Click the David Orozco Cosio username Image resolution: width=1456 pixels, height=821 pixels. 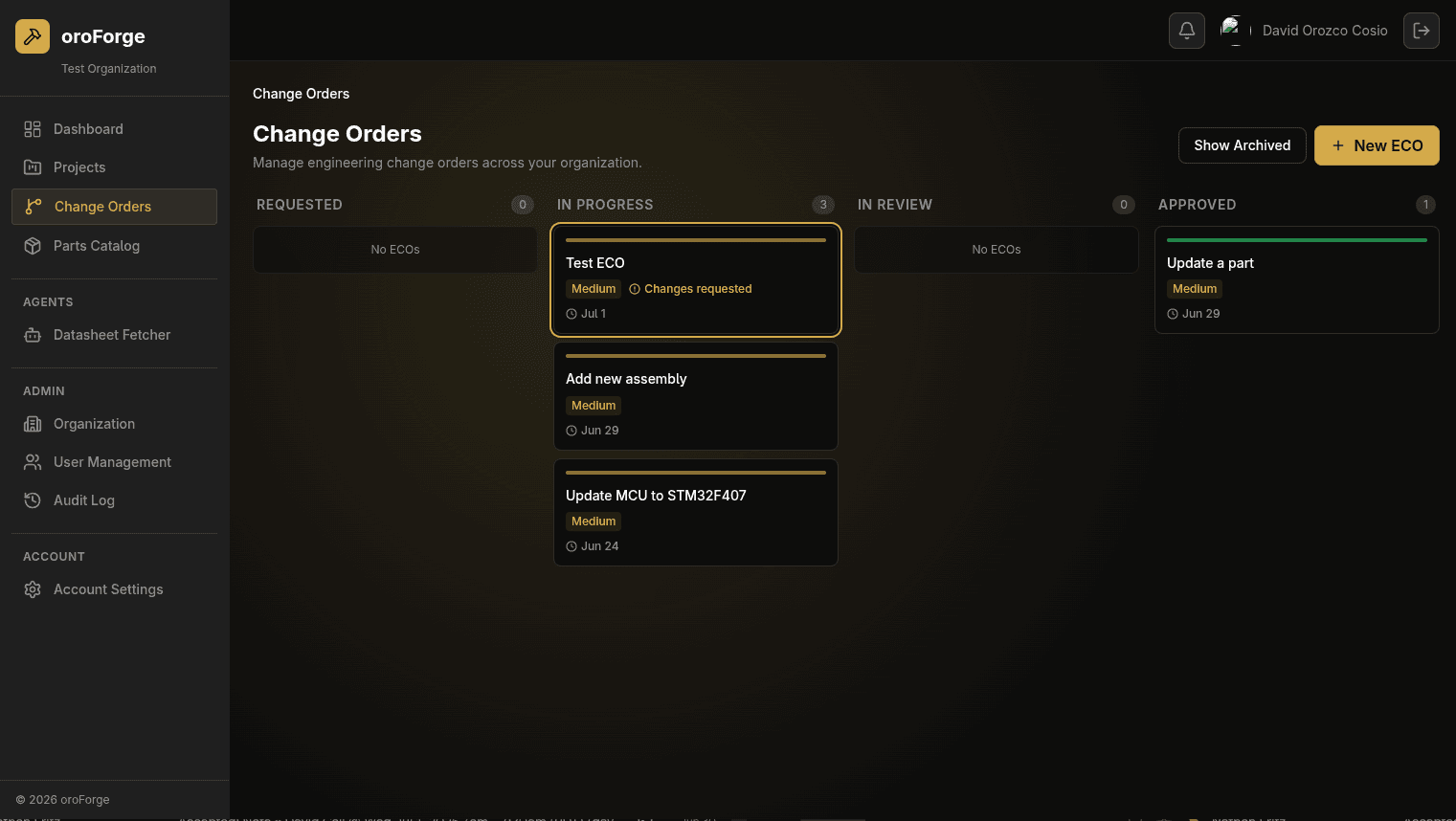point(1325,31)
